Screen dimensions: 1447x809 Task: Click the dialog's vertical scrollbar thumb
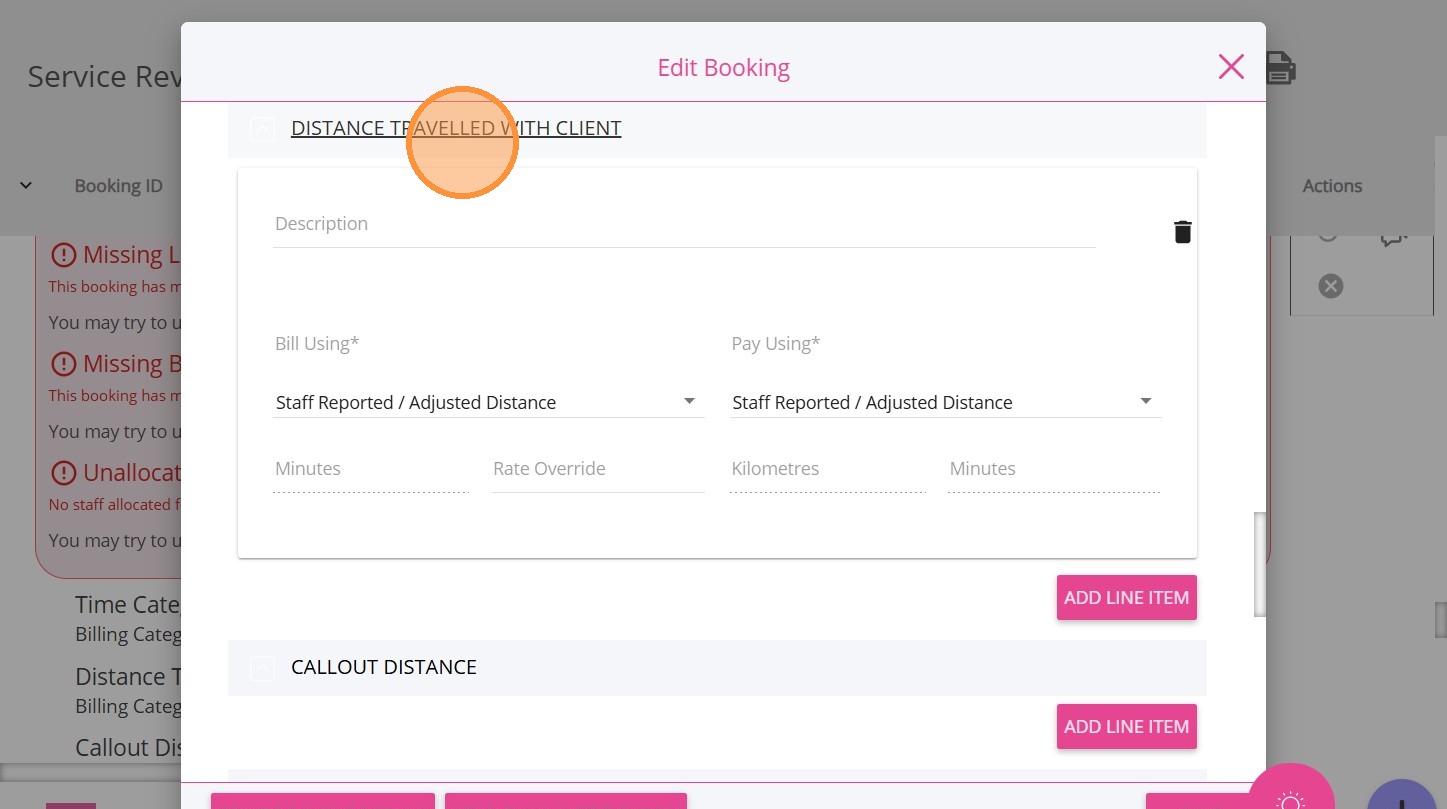pos(1260,565)
